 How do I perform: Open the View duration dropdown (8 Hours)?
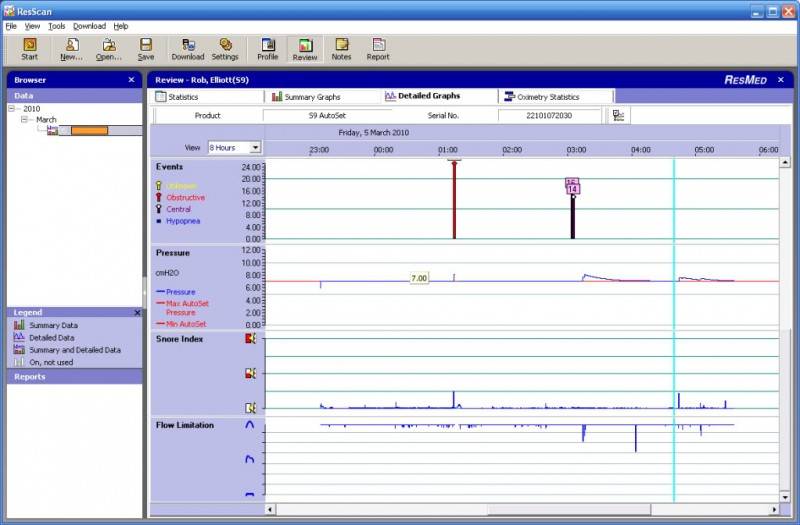click(255, 147)
